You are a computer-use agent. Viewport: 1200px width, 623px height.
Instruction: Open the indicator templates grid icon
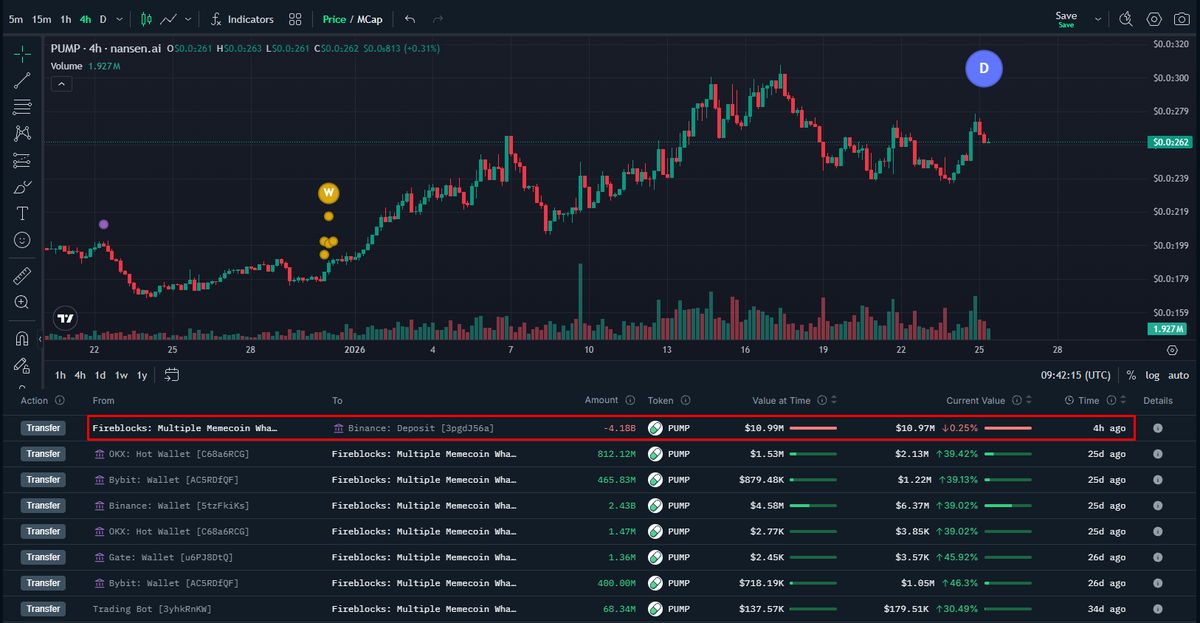(295, 19)
